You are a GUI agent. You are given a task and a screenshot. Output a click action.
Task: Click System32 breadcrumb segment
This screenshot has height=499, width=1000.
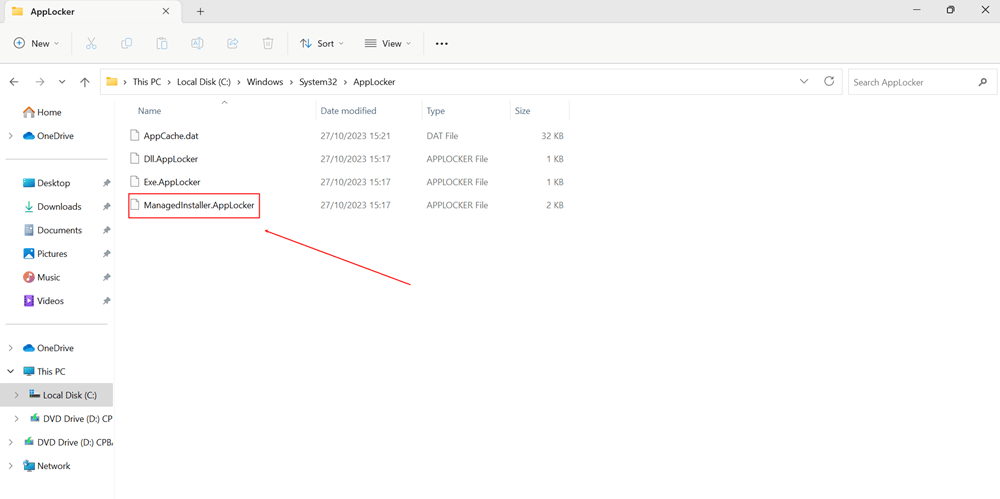[319, 82]
